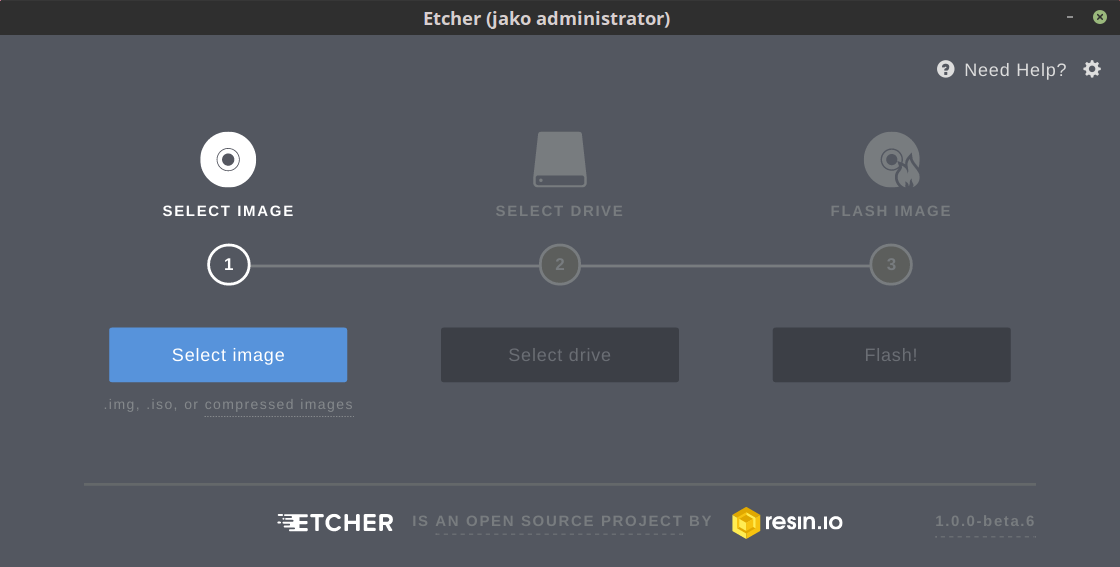Click the drive icon above Select Drive
Screen dimensions: 1120x567
(x=560, y=159)
